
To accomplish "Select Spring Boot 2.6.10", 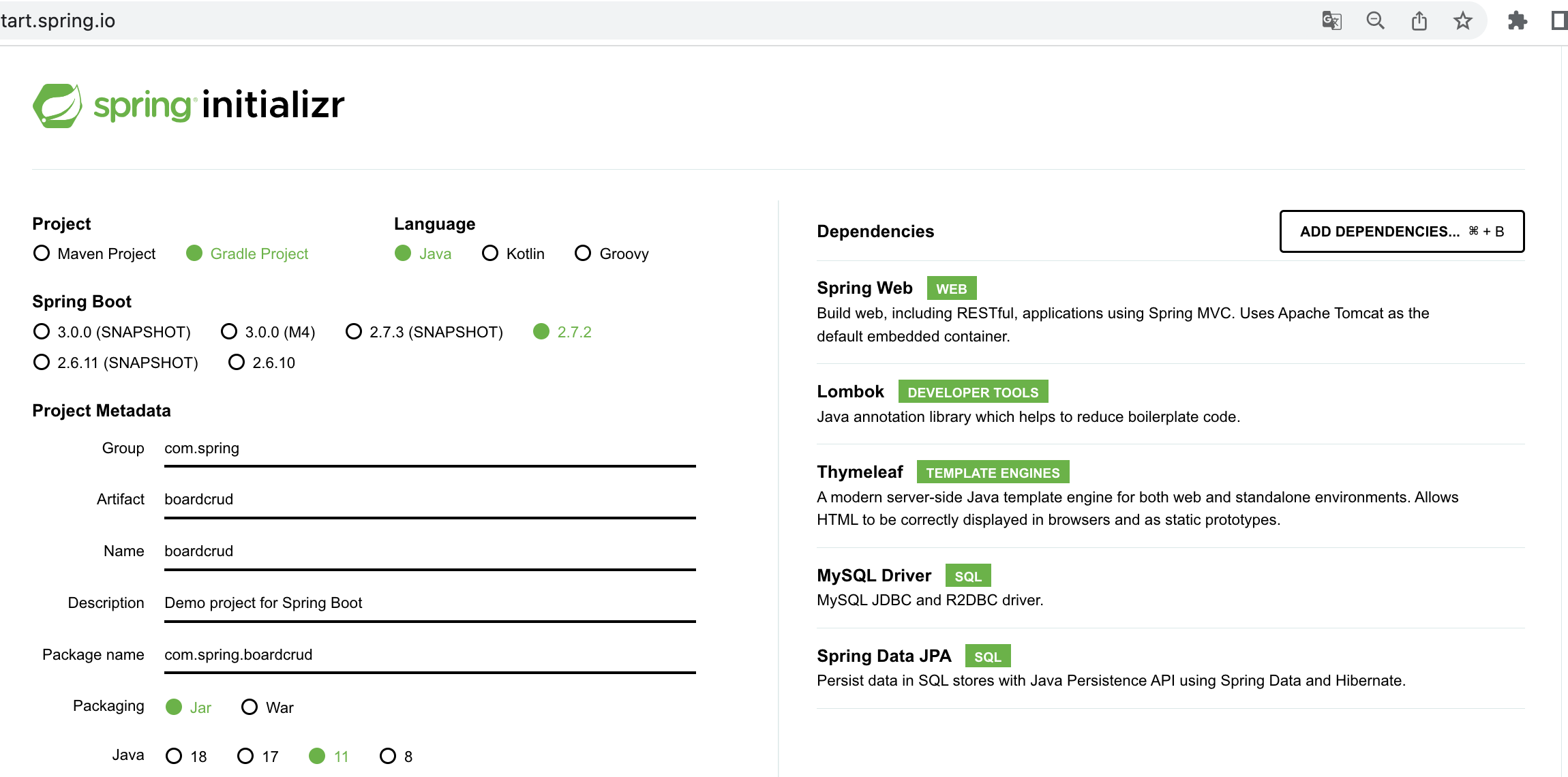I will 262,363.
